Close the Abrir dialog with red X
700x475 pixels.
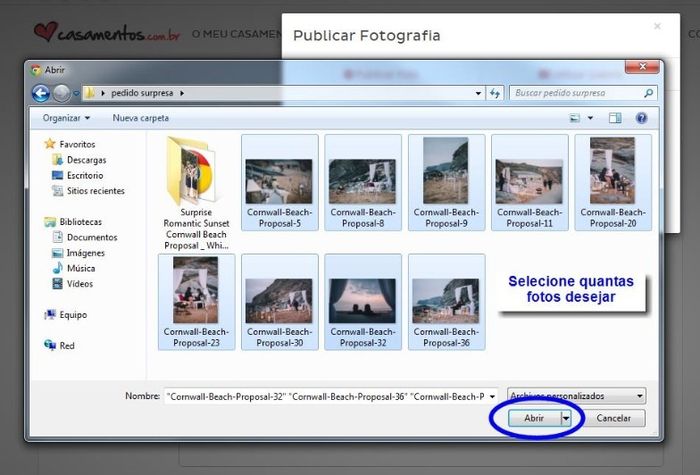(642, 67)
